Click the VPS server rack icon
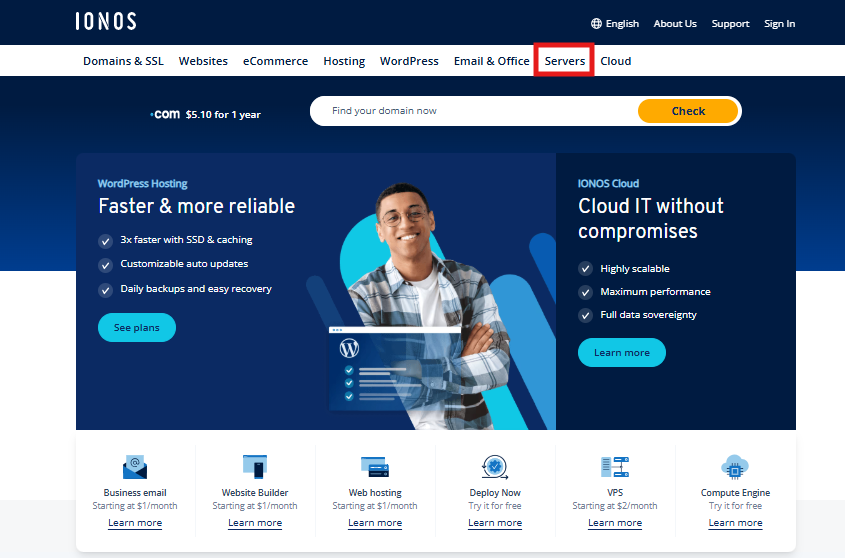845x558 pixels. click(x=615, y=467)
